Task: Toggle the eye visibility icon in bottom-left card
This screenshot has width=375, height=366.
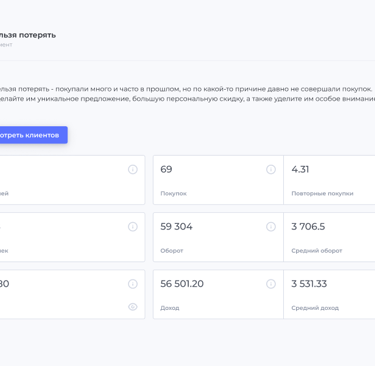Action: tap(133, 307)
